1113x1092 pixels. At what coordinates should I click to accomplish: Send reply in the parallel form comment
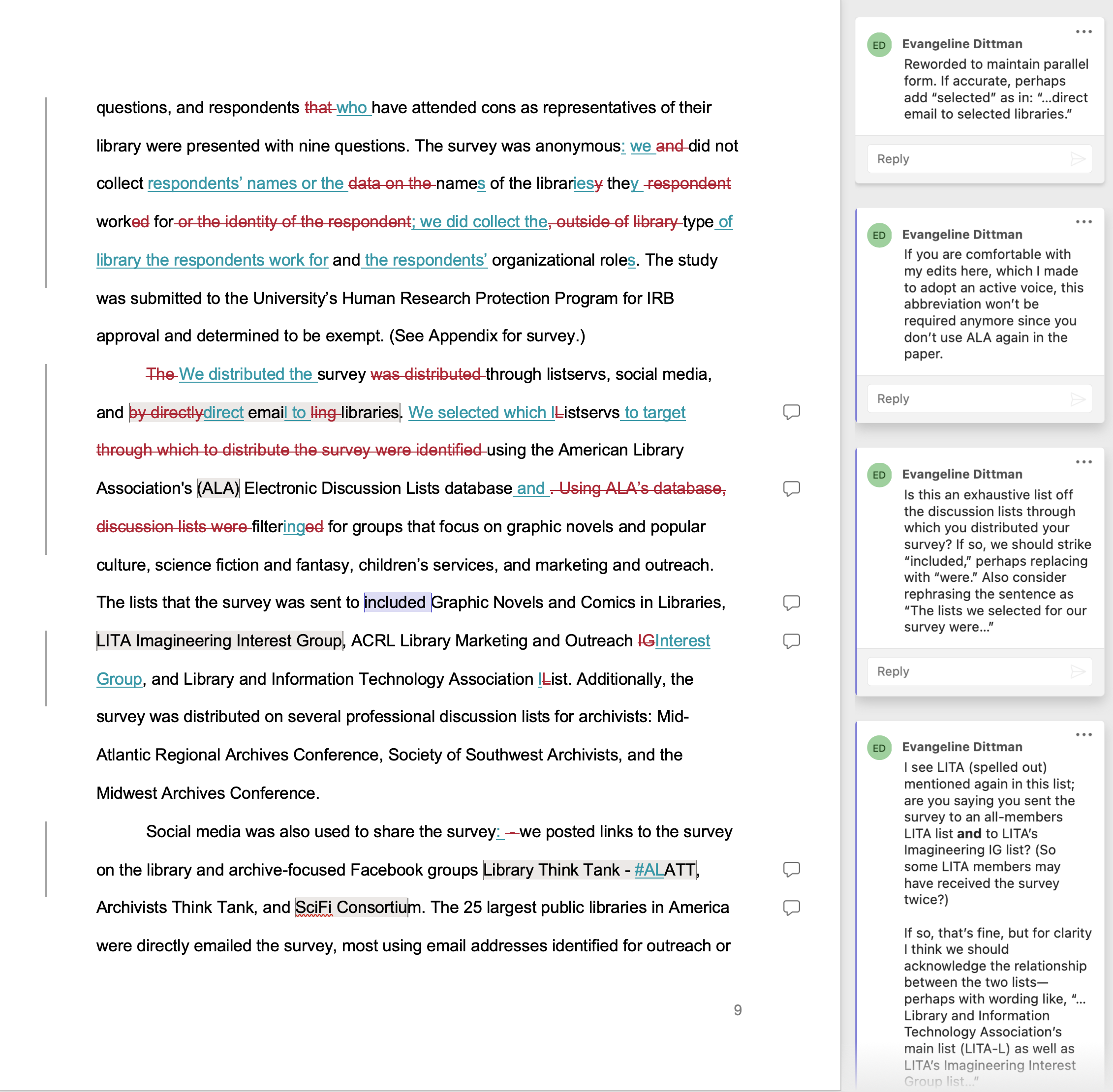[1078, 159]
